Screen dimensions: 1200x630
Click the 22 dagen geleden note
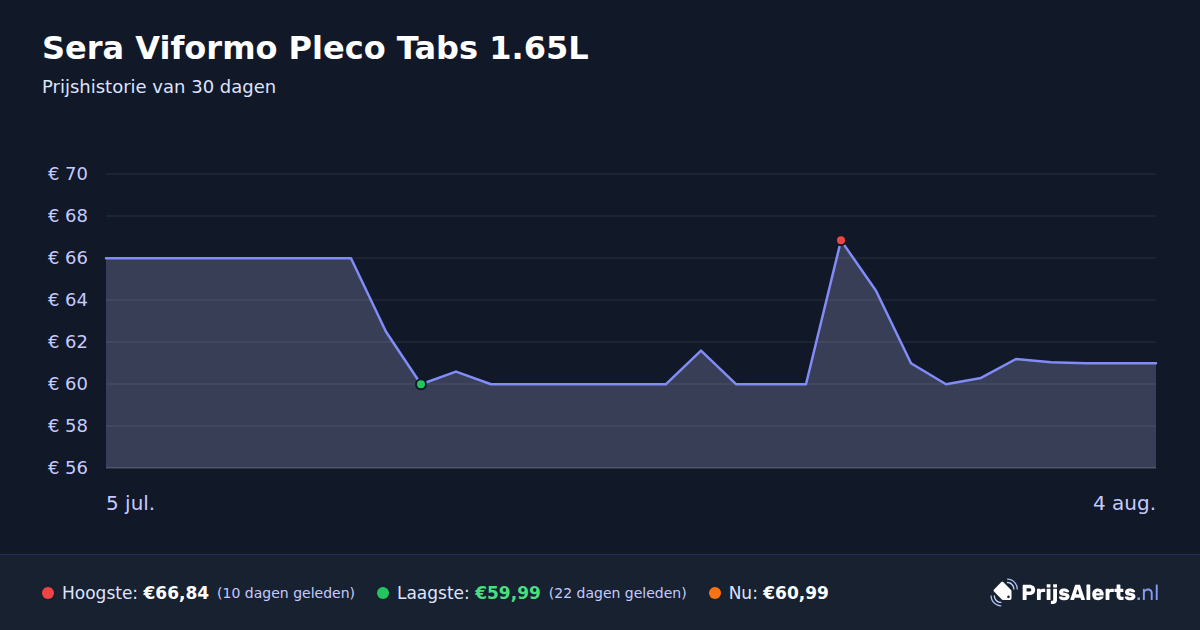[618, 593]
